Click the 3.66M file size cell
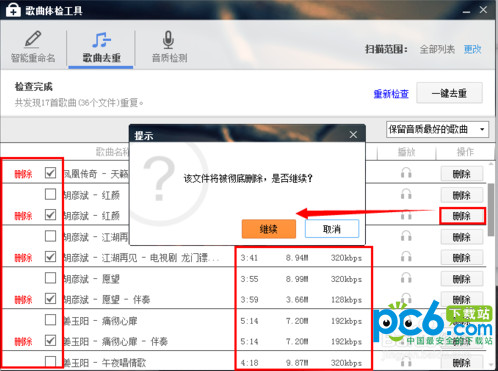Viewport: 498px width, 371px height. tap(297, 300)
